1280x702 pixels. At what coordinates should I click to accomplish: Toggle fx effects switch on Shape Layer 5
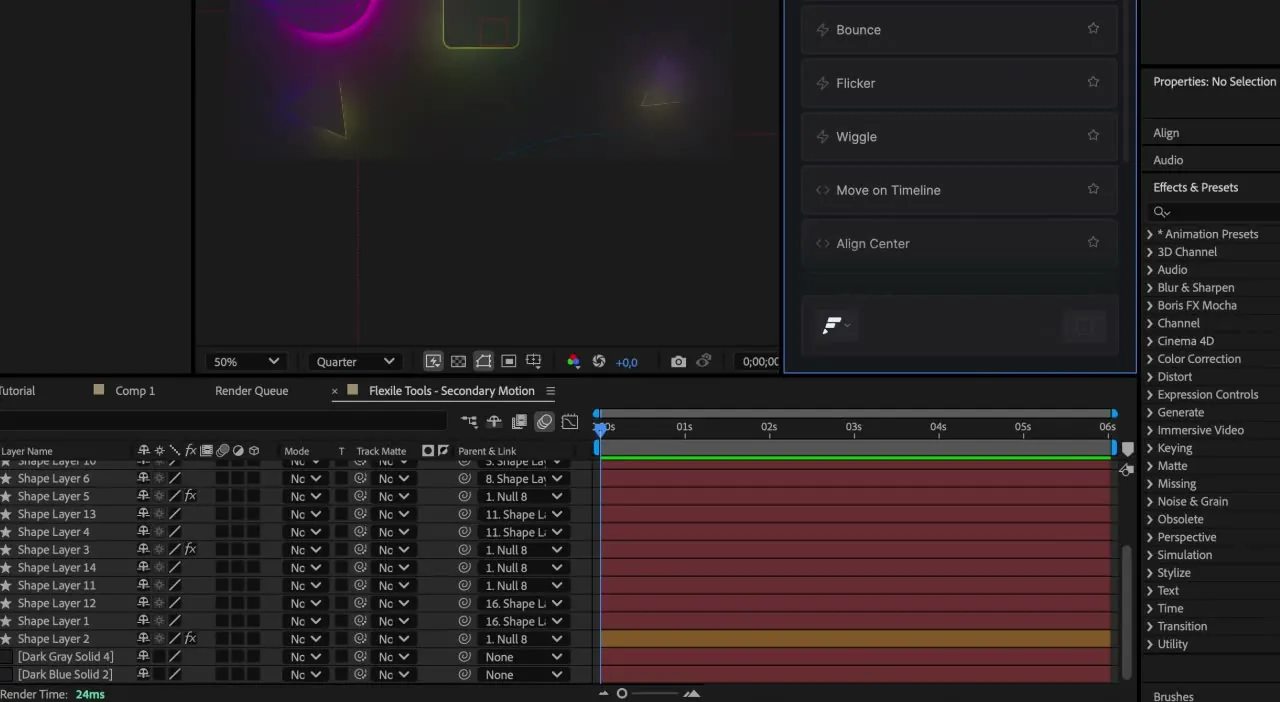pos(190,496)
